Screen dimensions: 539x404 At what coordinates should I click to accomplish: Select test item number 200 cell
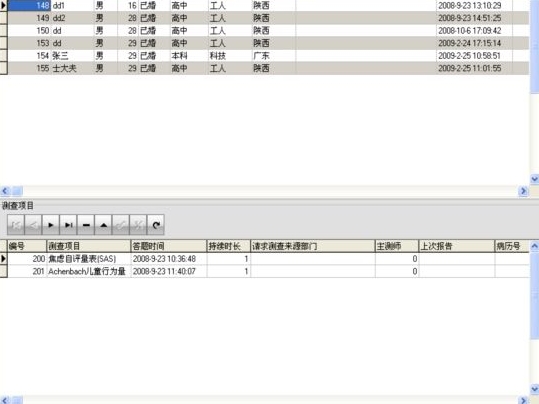tap(27, 259)
